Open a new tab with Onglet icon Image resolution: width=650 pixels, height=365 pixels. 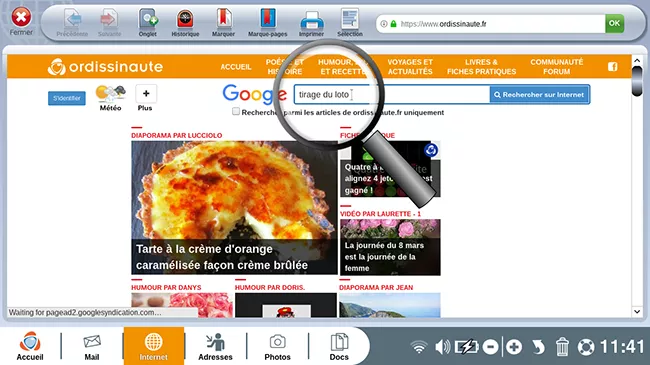coord(148,23)
